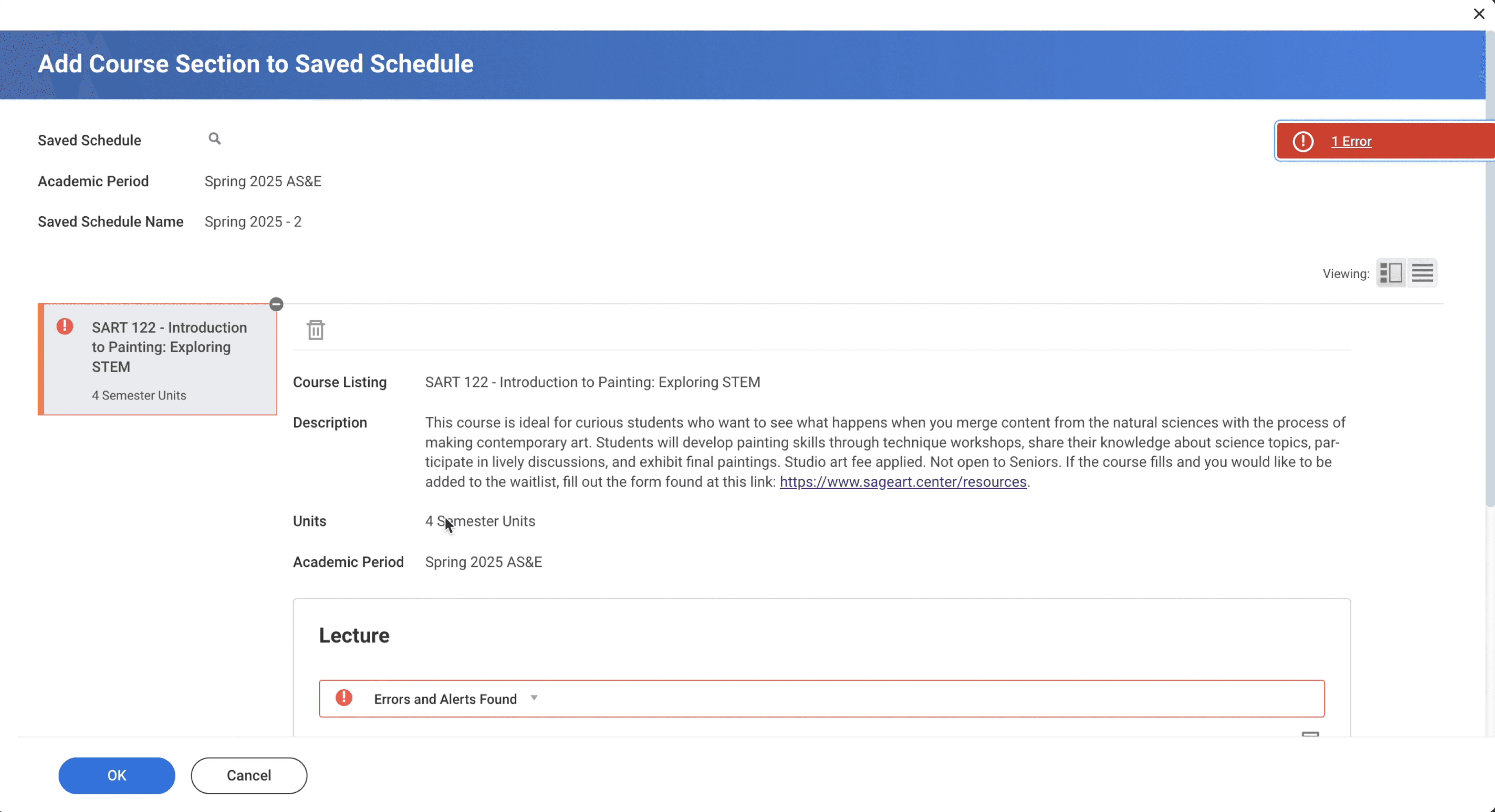The height and width of the screenshot is (812, 1495).
Task: Click the Spring 2025 - 2 schedule name
Action: click(x=253, y=222)
